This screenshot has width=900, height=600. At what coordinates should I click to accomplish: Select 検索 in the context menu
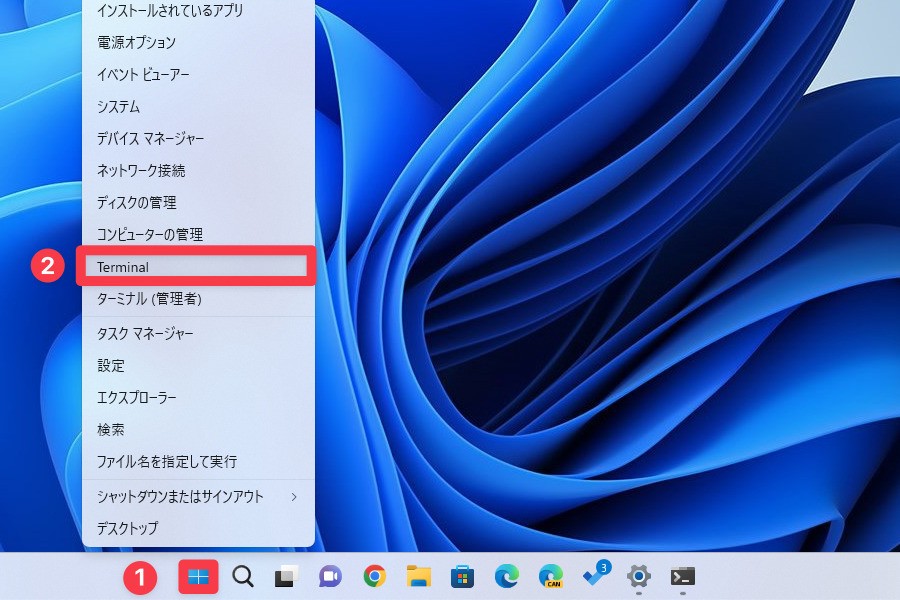[x=199, y=429]
